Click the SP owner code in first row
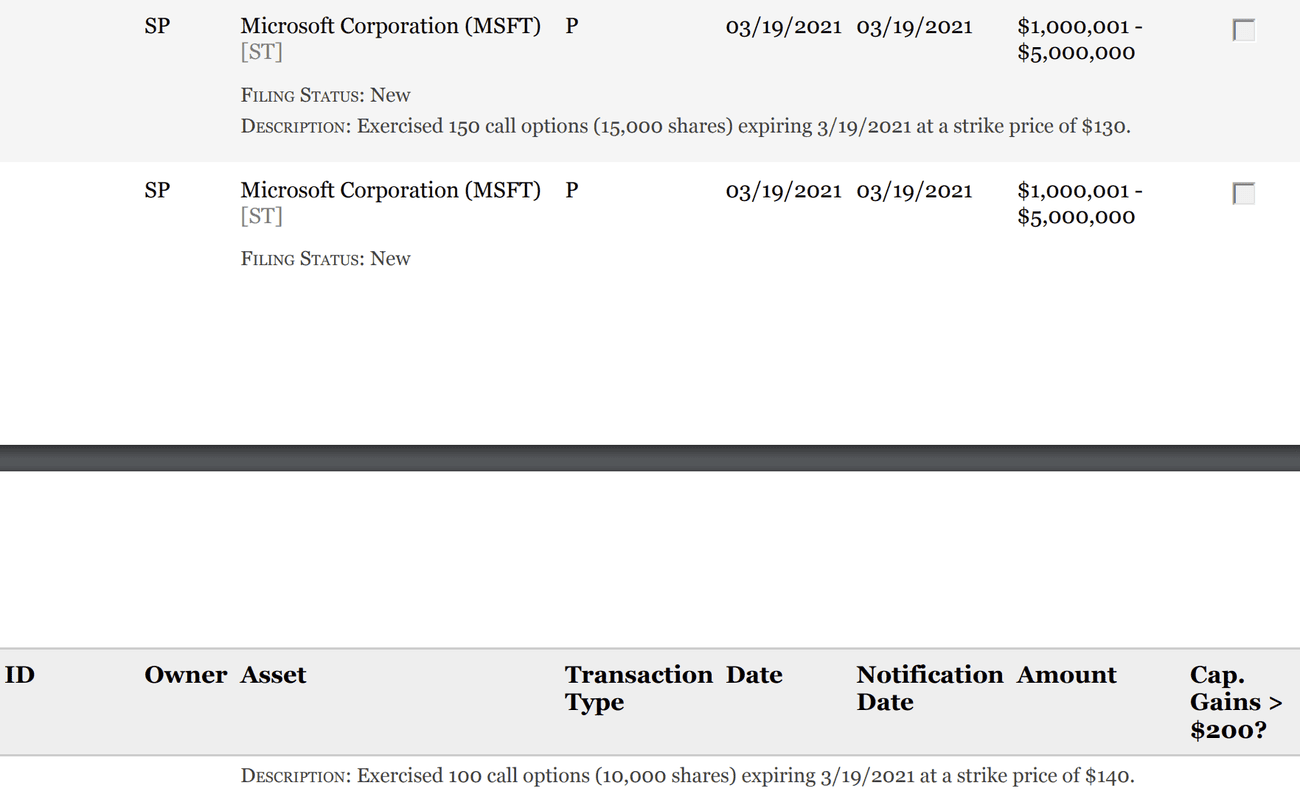This screenshot has width=1300, height=805. pyautogui.click(x=157, y=27)
